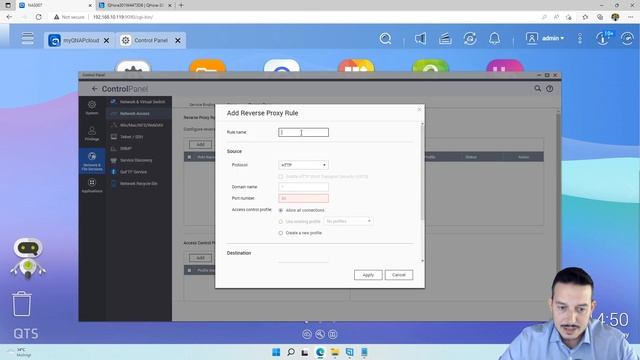
Task: Open Microsoft Edge from taskbar
Action: [x=320, y=352]
